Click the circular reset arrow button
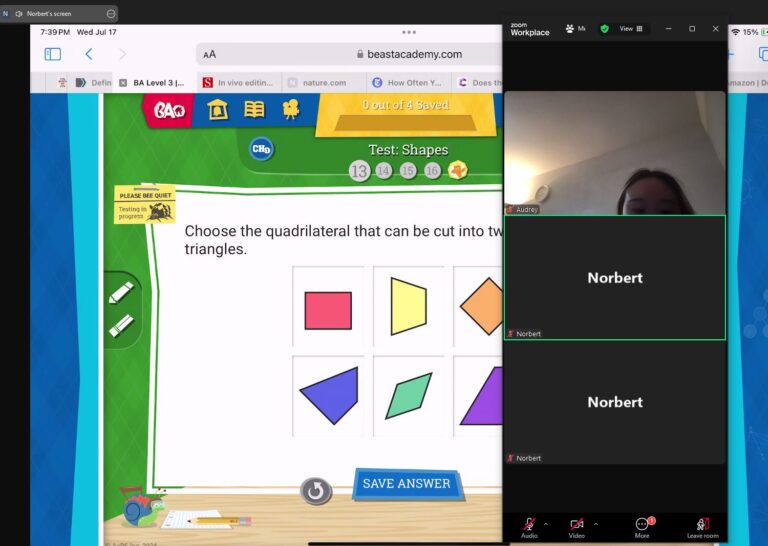 click(316, 491)
